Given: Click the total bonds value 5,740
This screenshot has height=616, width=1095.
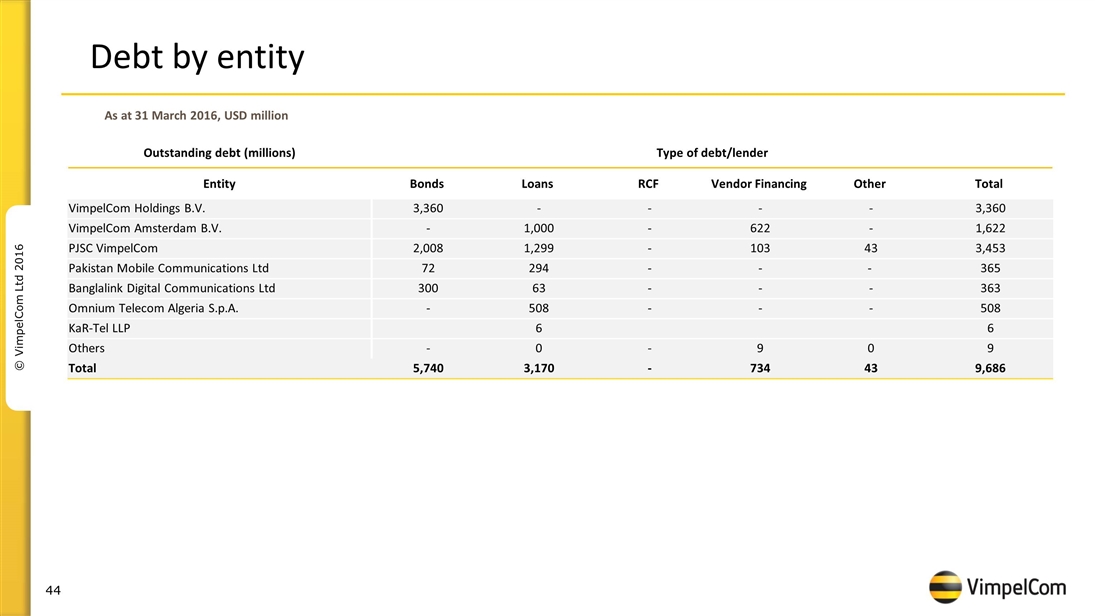Looking at the screenshot, I should point(427,368).
